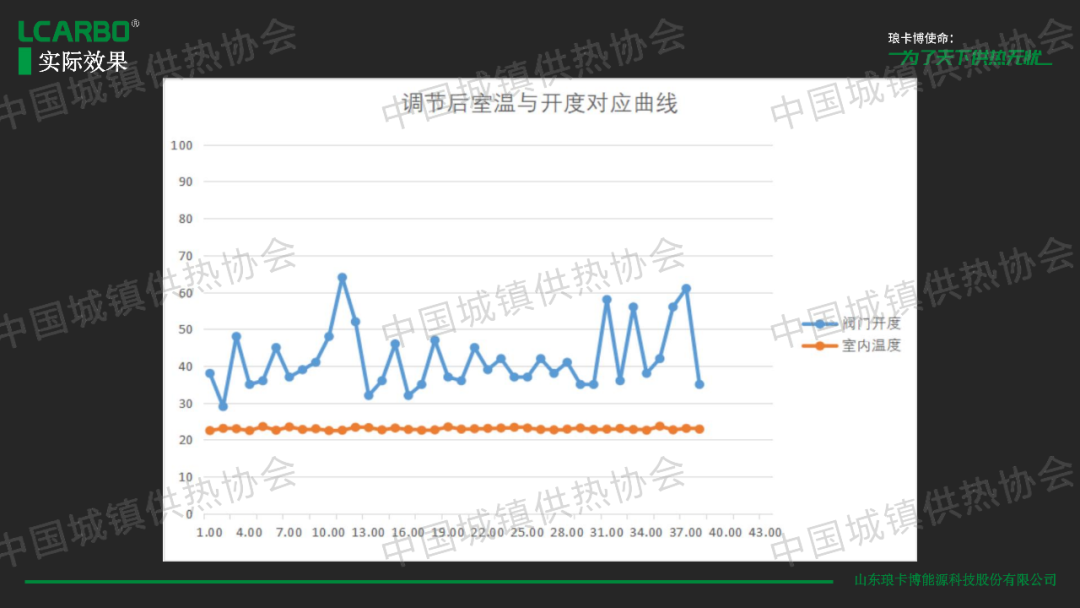Click the lowest blue data point near 29
This screenshot has width=1080, height=608.
click(223, 406)
